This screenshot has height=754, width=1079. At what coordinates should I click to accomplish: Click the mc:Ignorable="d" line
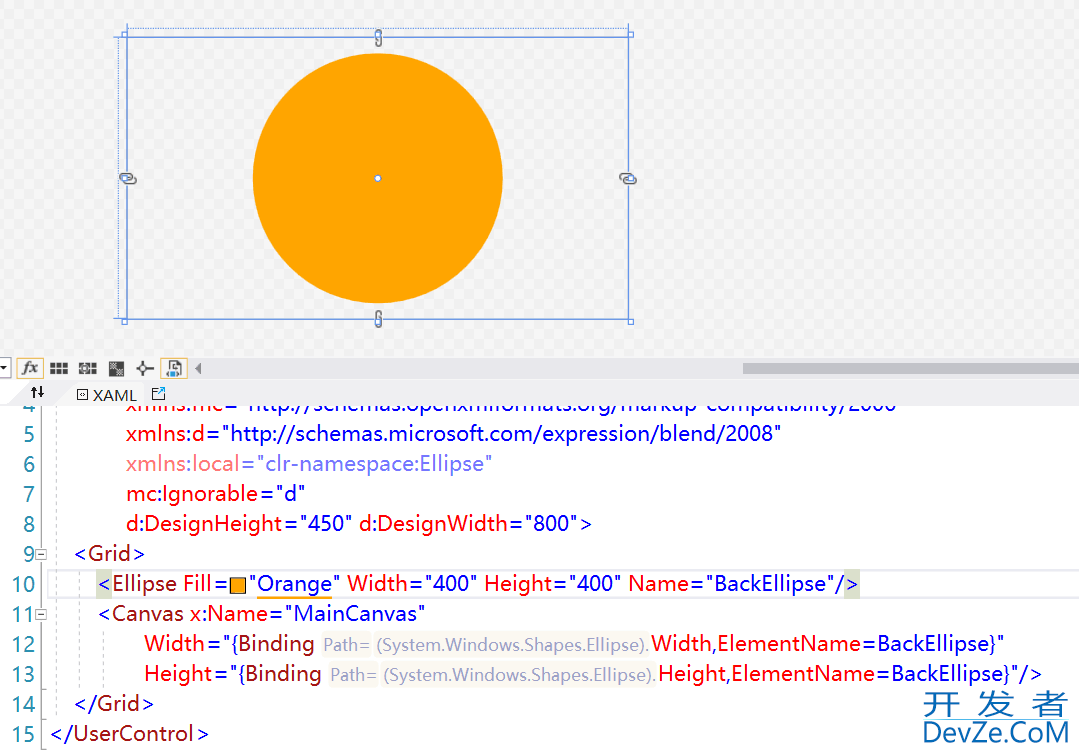tap(215, 494)
